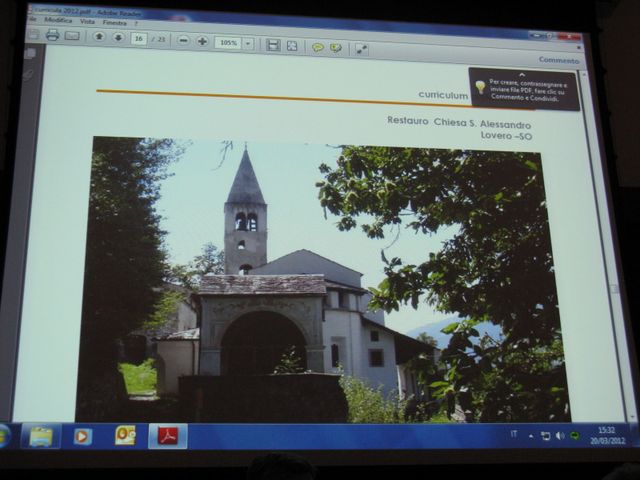This screenshot has height=480, width=640.
Task: Send the file by email envelope icon
Action: [72, 36]
